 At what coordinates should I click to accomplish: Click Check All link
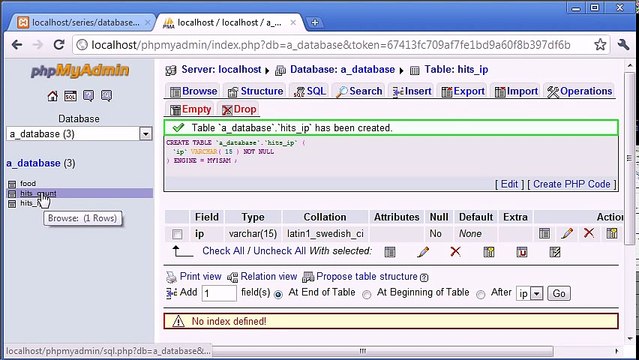click(223, 251)
